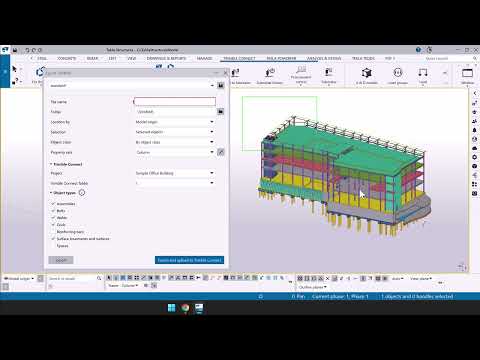Screen dimensions: 480x360
Task: Click the blue help question mark icon
Action: tap(418, 50)
